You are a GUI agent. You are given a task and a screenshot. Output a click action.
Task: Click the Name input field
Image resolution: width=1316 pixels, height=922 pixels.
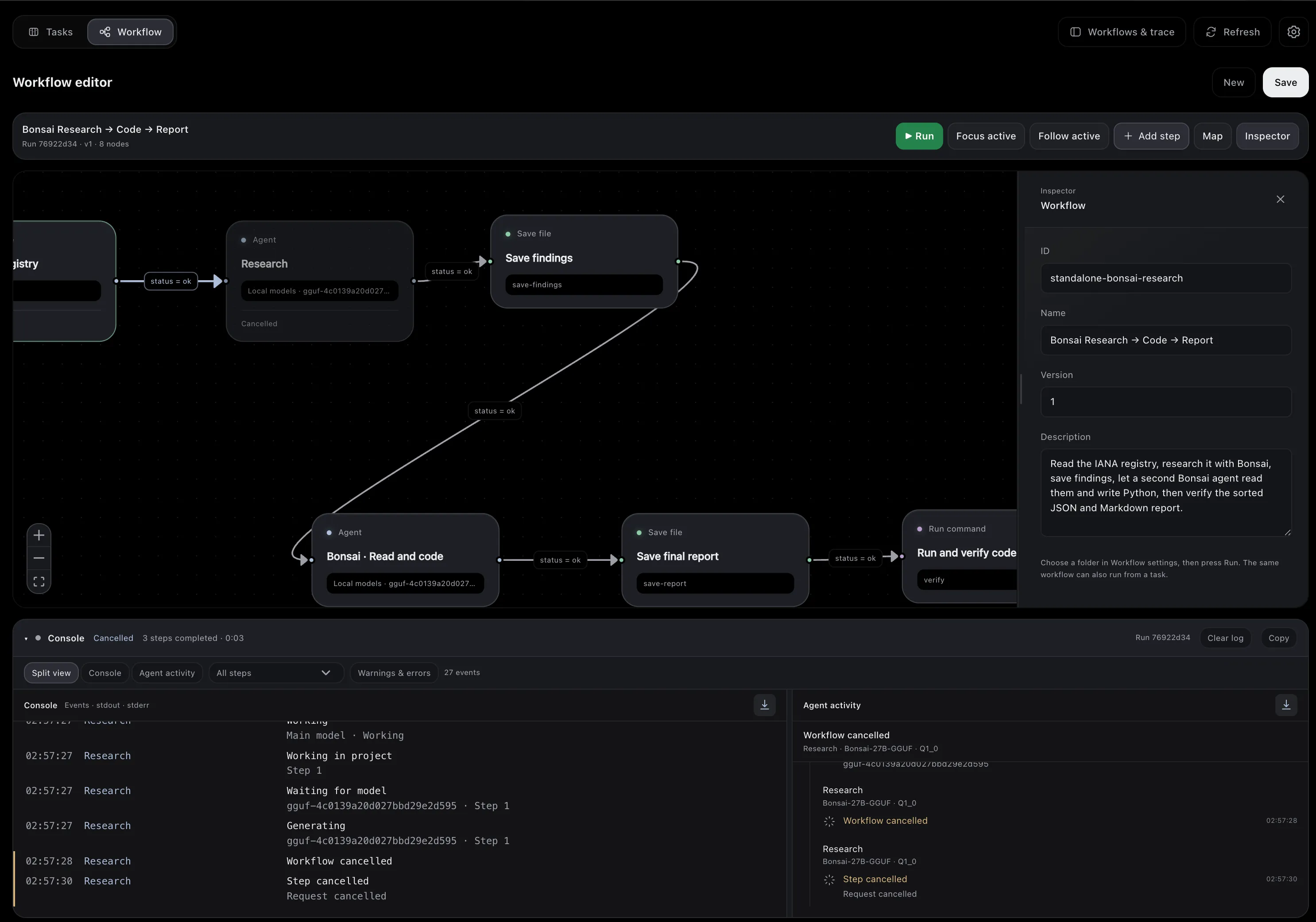[1166, 340]
